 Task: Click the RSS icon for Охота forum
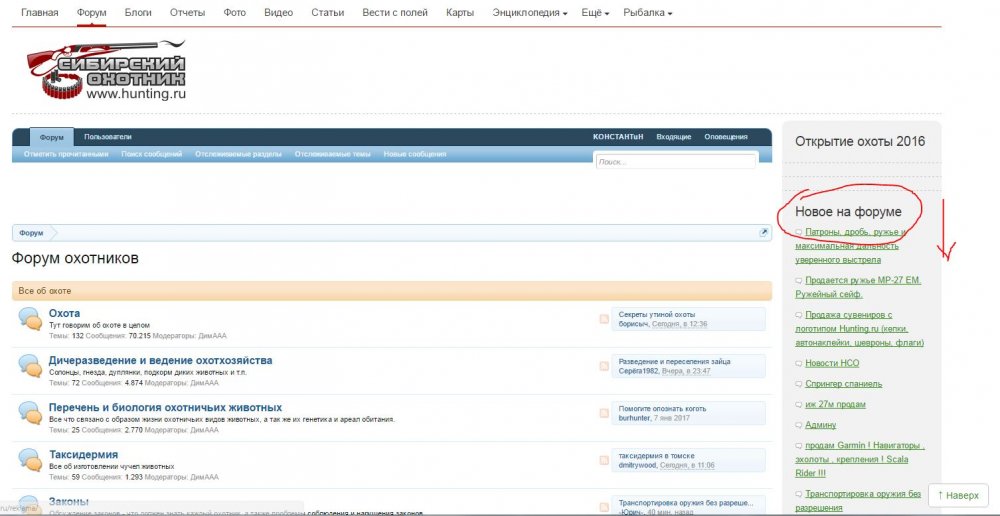[x=604, y=319]
